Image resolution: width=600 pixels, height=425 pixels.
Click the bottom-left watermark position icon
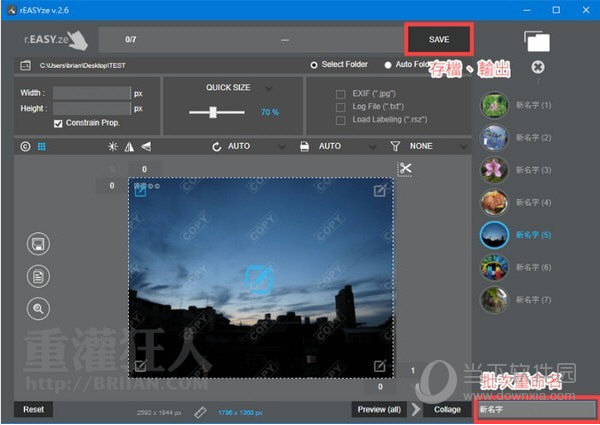click(140, 366)
